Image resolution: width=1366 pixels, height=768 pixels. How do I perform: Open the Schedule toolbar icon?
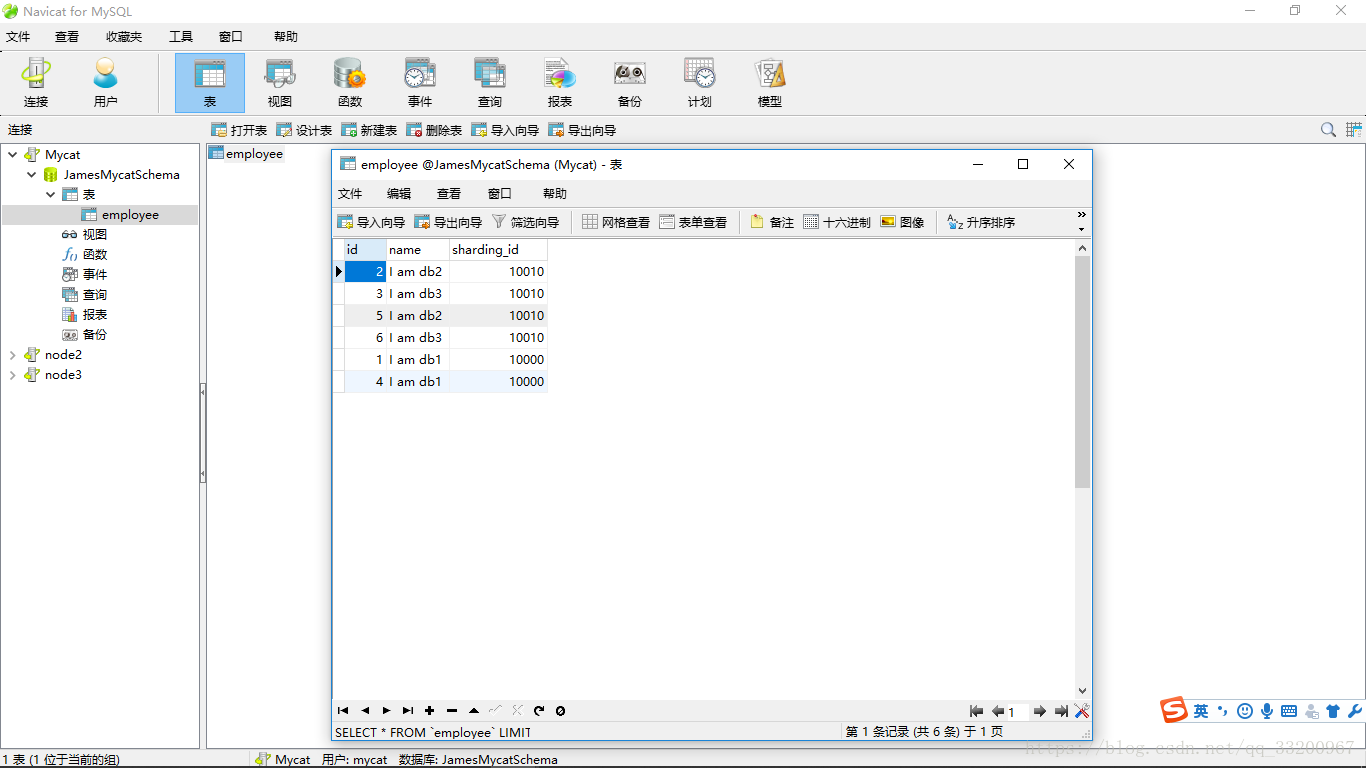click(x=699, y=82)
